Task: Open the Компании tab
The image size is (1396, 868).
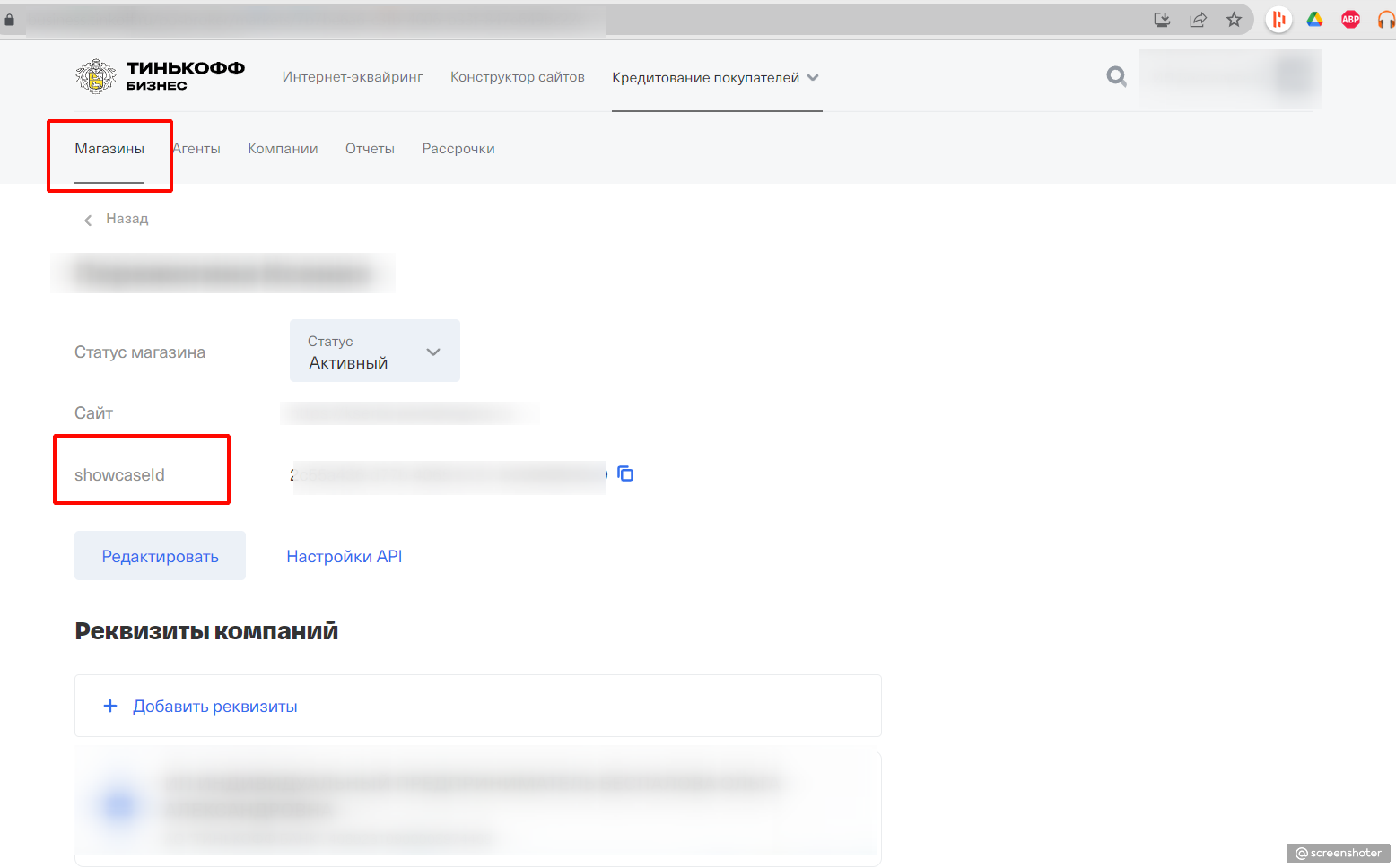Action: coord(283,149)
